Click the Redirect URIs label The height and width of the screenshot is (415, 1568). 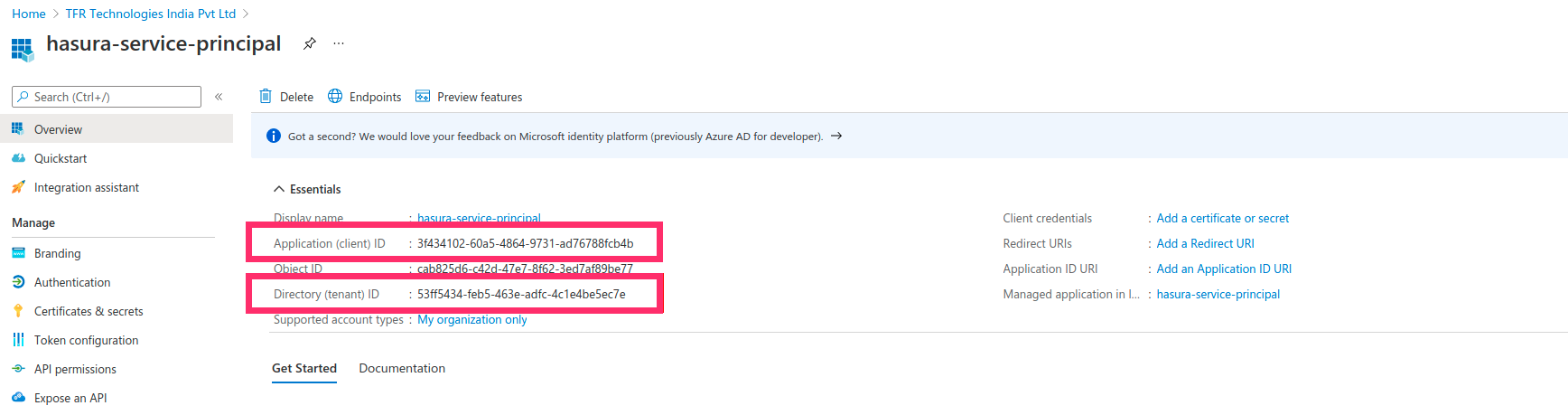(x=1037, y=243)
